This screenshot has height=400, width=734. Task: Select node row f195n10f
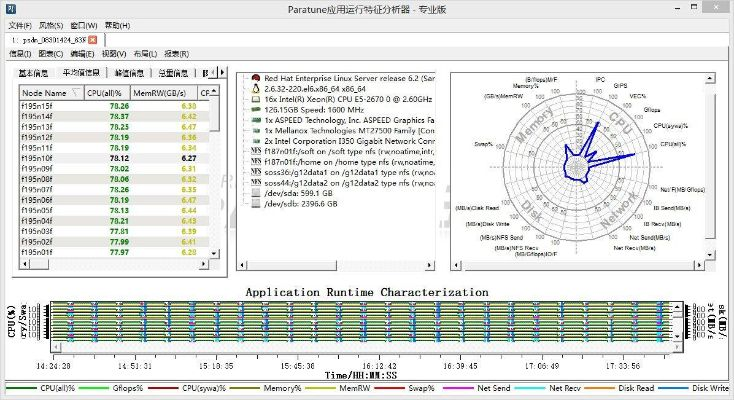(x=36, y=158)
